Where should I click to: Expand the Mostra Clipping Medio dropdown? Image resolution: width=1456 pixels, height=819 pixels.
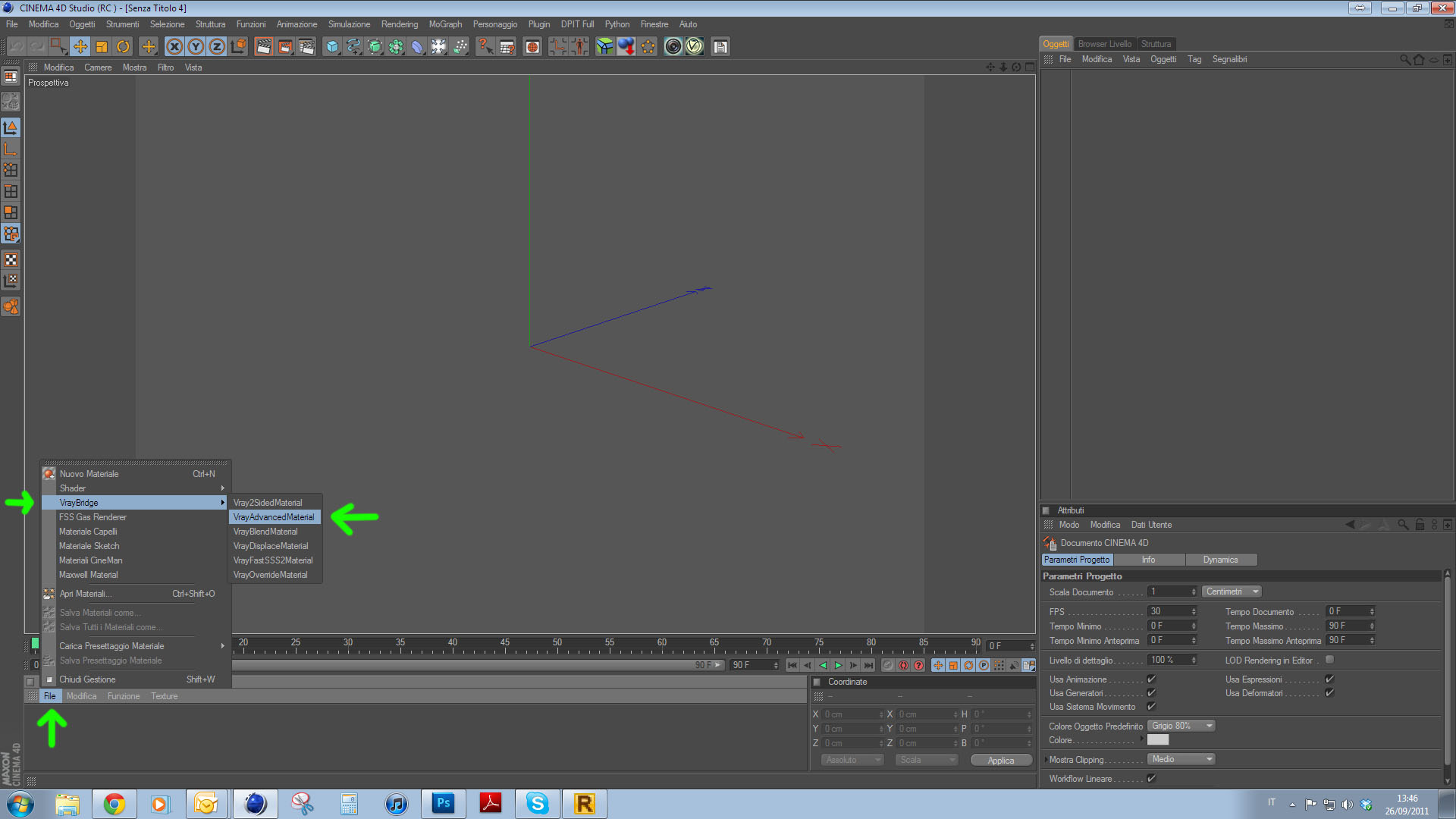point(1181,759)
